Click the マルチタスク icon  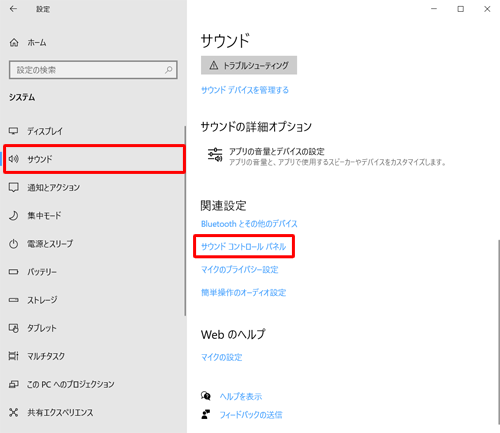click(x=13, y=356)
